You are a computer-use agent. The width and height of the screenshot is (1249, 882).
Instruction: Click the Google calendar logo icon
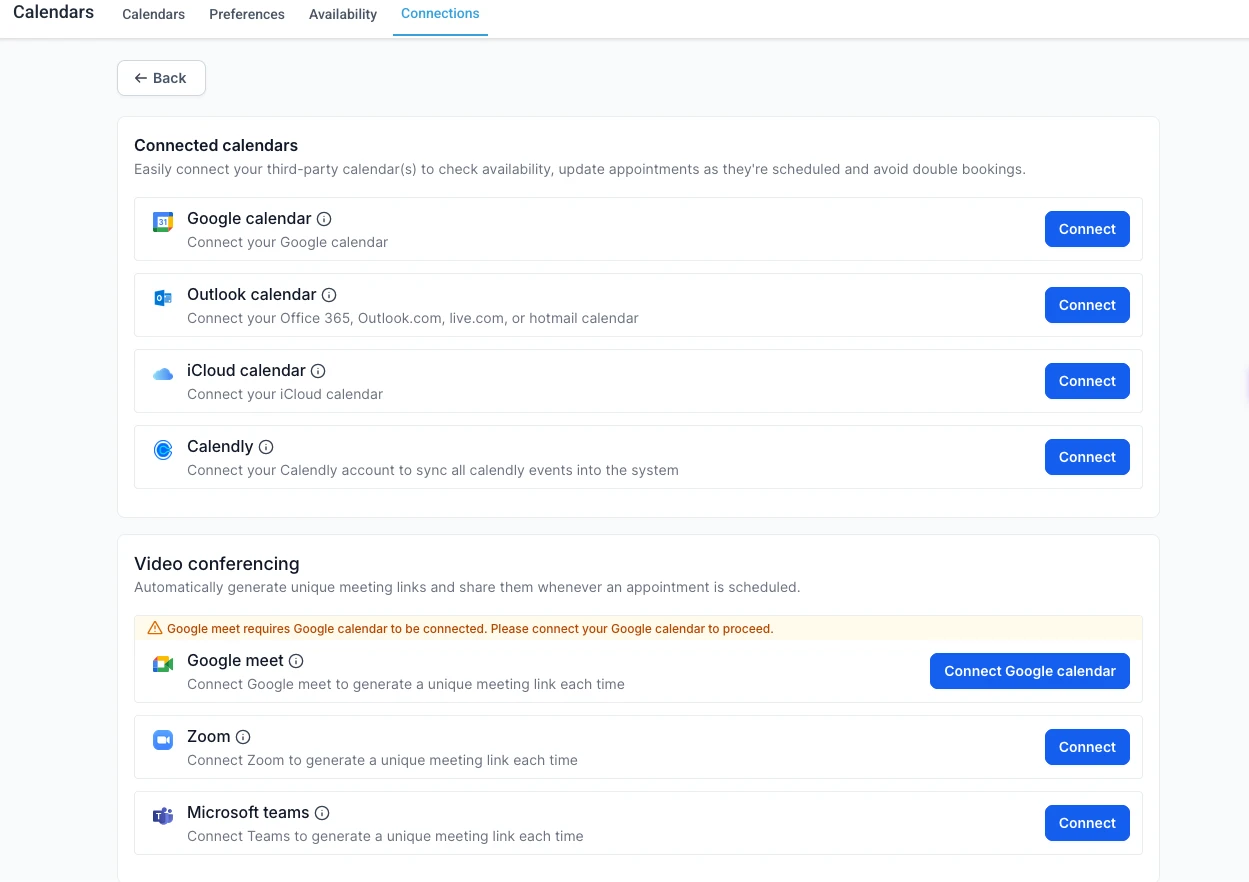[x=163, y=222]
